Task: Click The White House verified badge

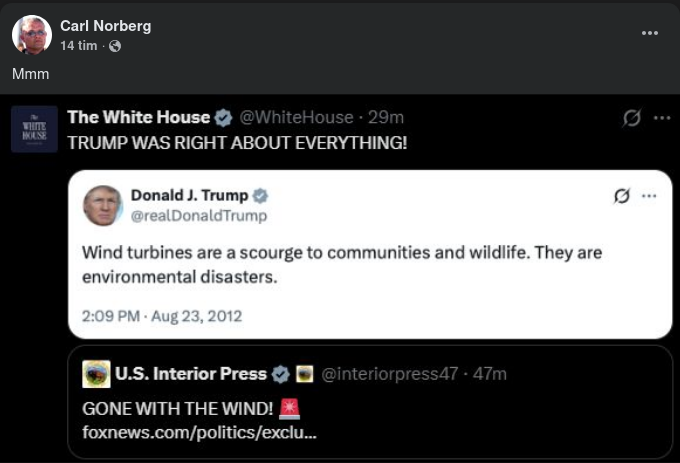Action: [x=224, y=117]
